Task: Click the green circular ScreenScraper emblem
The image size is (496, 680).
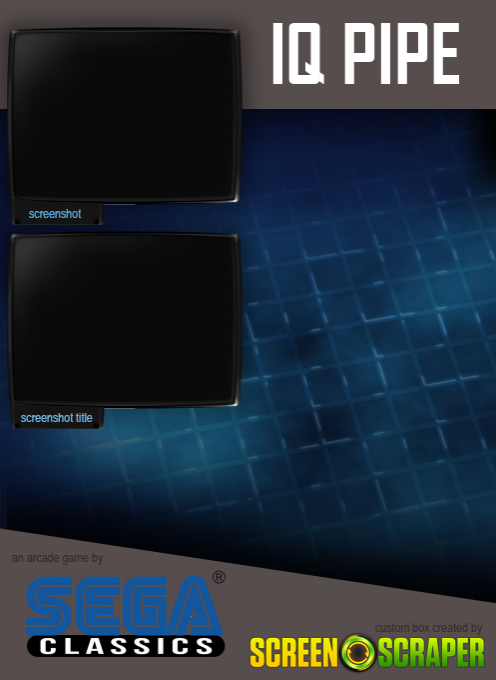Action: click(x=358, y=653)
